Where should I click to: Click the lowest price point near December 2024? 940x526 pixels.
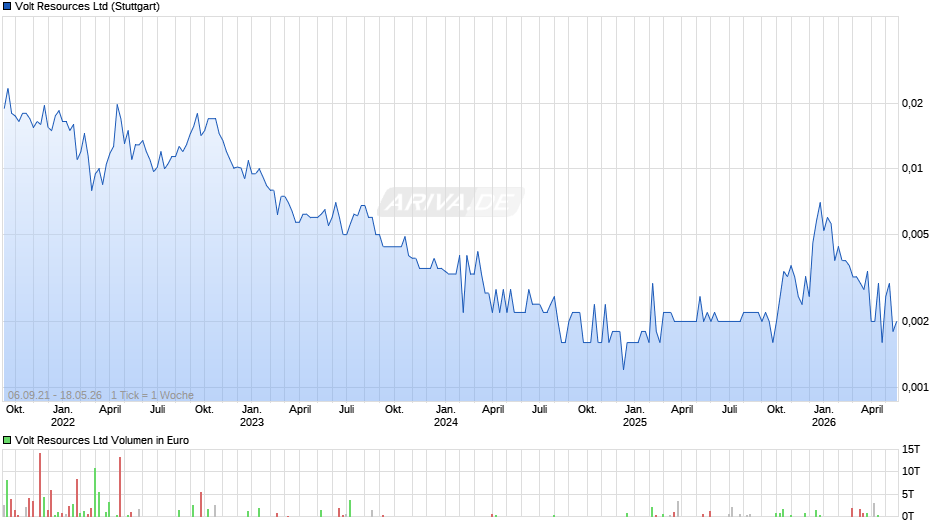pos(623,369)
